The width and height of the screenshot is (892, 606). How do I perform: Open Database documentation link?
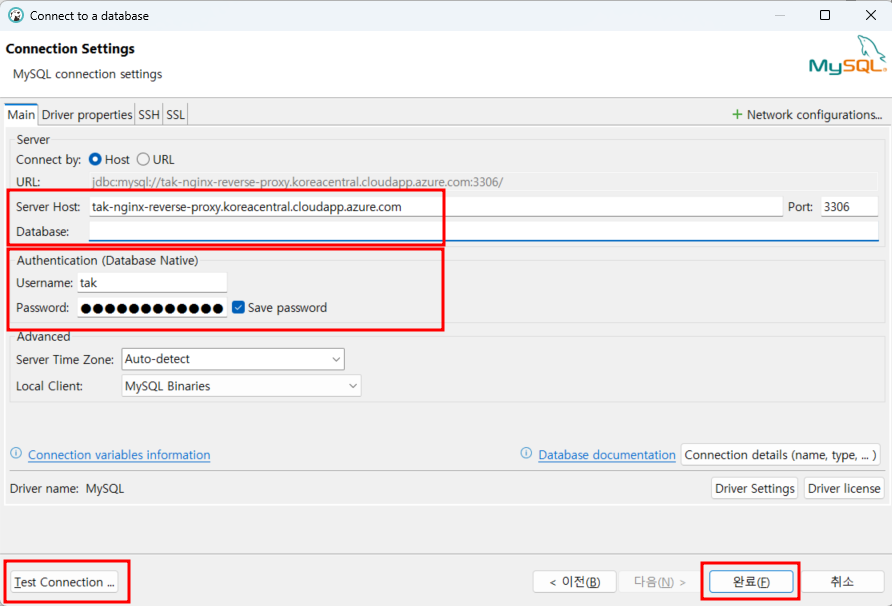tap(606, 455)
